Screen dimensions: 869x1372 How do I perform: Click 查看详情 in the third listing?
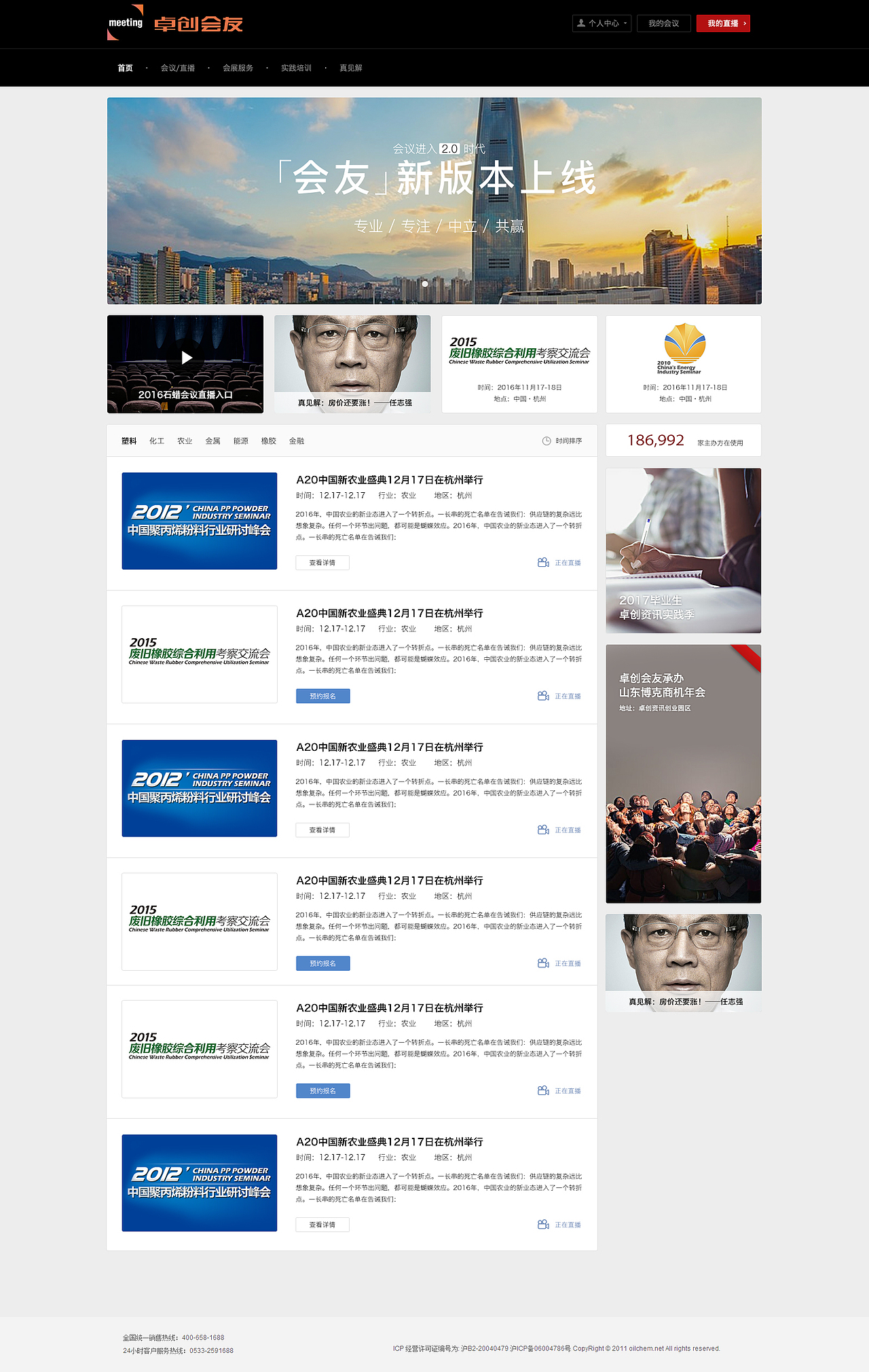click(x=322, y=830)
